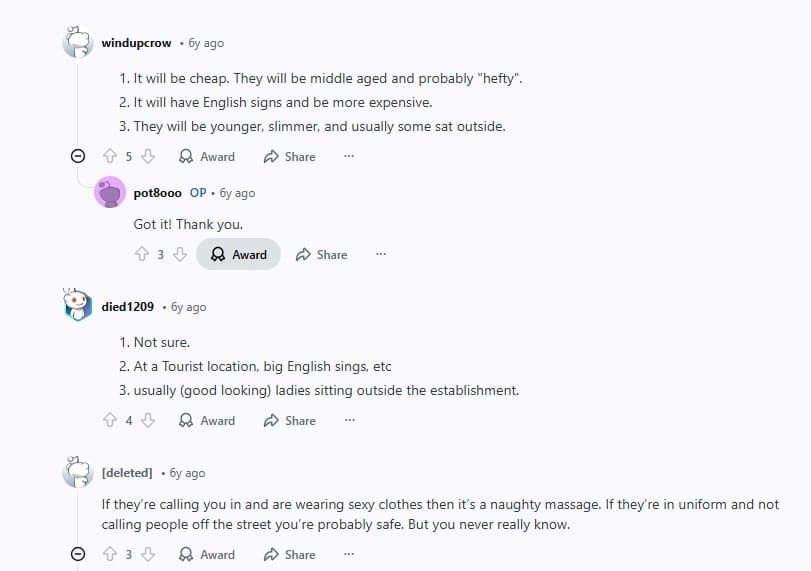Downvote the deleted user's comment
The width and height of the screenshot is (811, 571).
point(148,554)
